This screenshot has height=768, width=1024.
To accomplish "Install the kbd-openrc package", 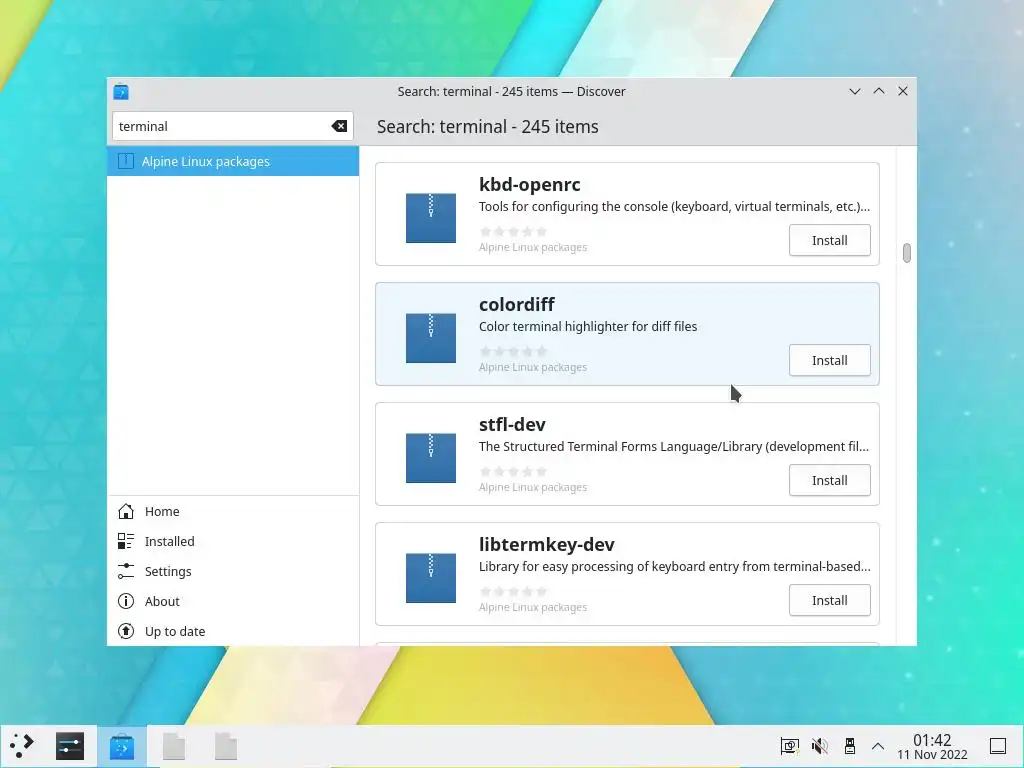I will click(829, 240).
